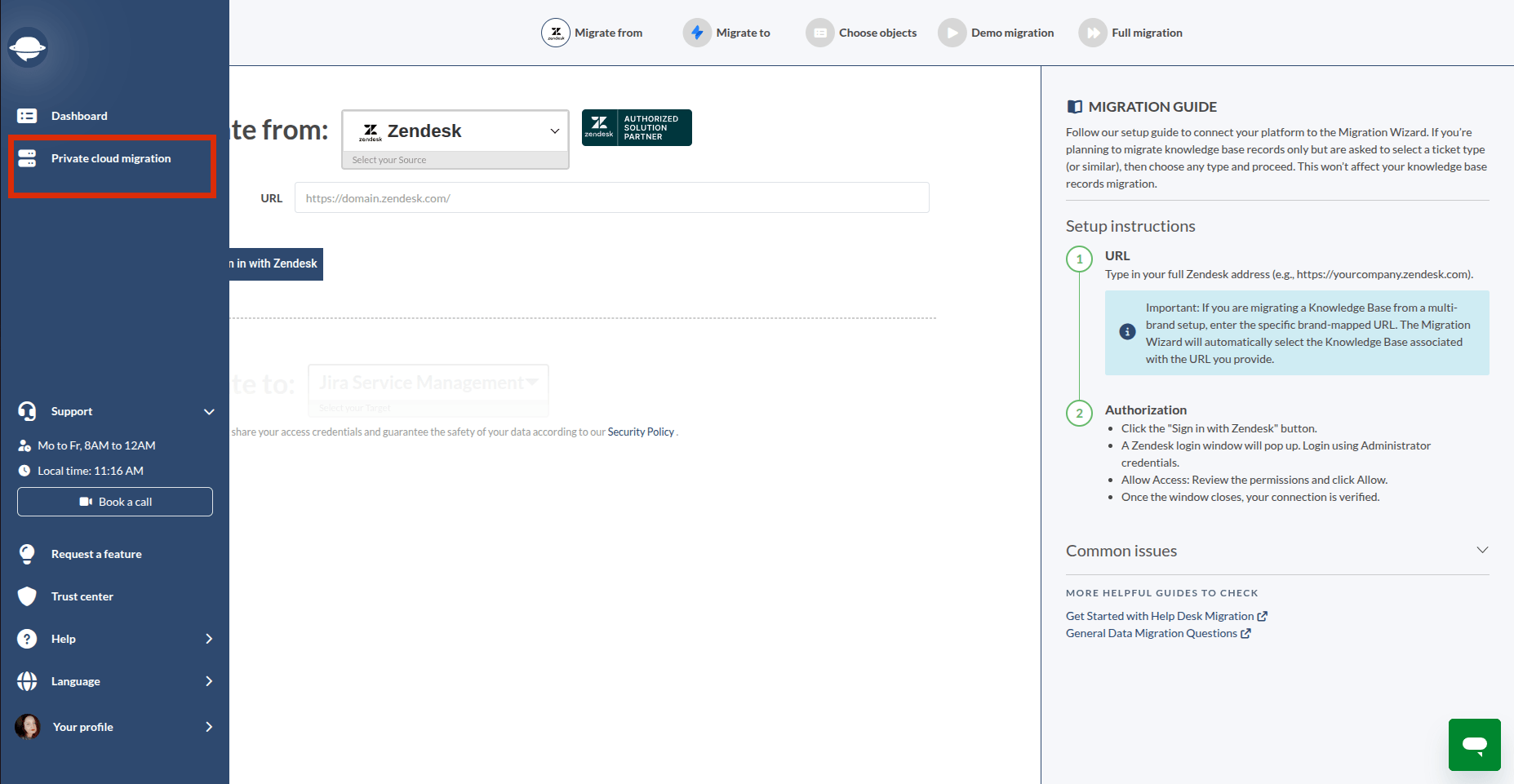Expand the Language submenu arrow
1514x784 pixels.
pos(209,681)
